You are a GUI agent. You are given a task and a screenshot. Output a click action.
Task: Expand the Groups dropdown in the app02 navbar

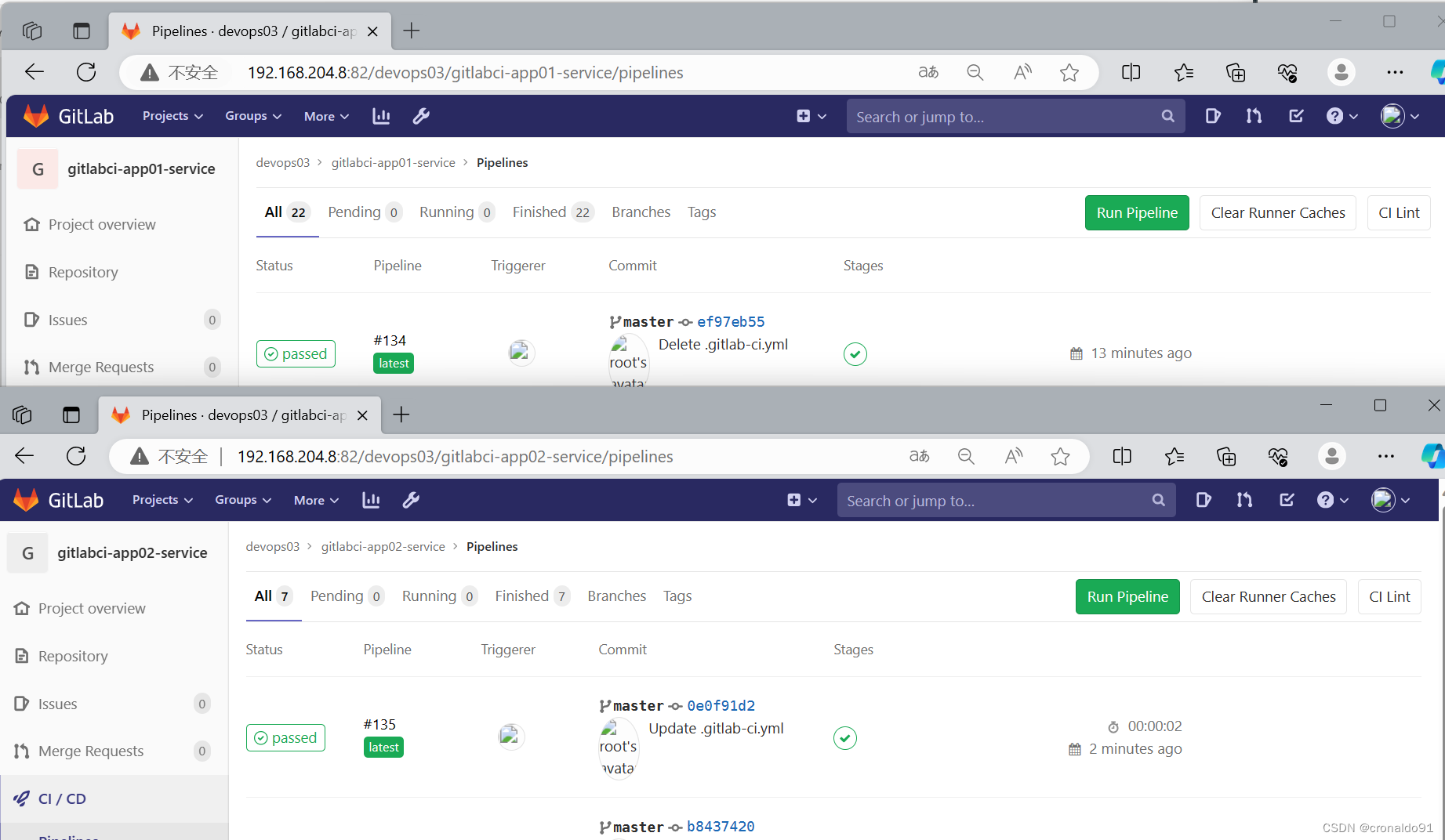[243, 500]
